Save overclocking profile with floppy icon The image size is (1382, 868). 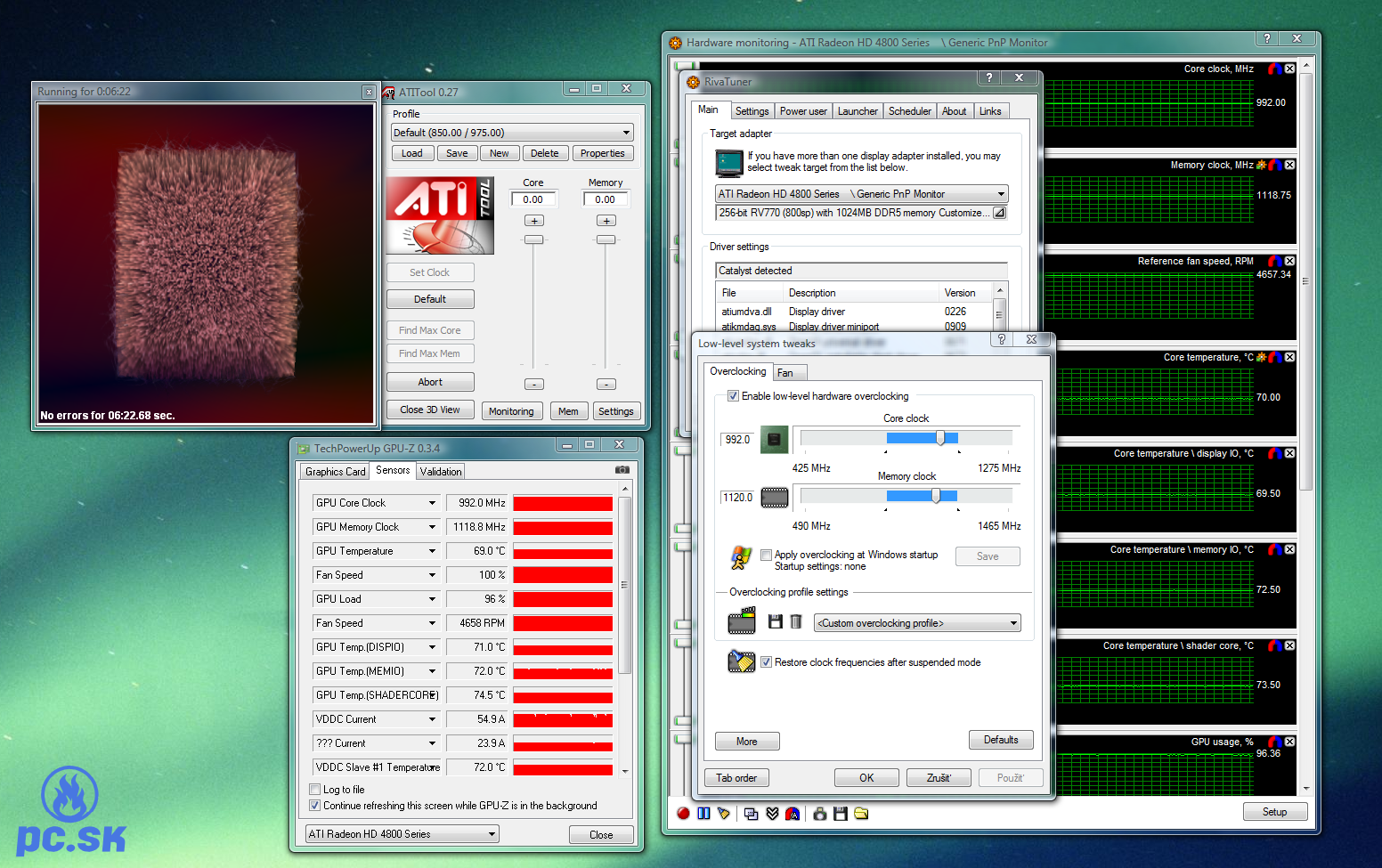click(x=776, y=621)
